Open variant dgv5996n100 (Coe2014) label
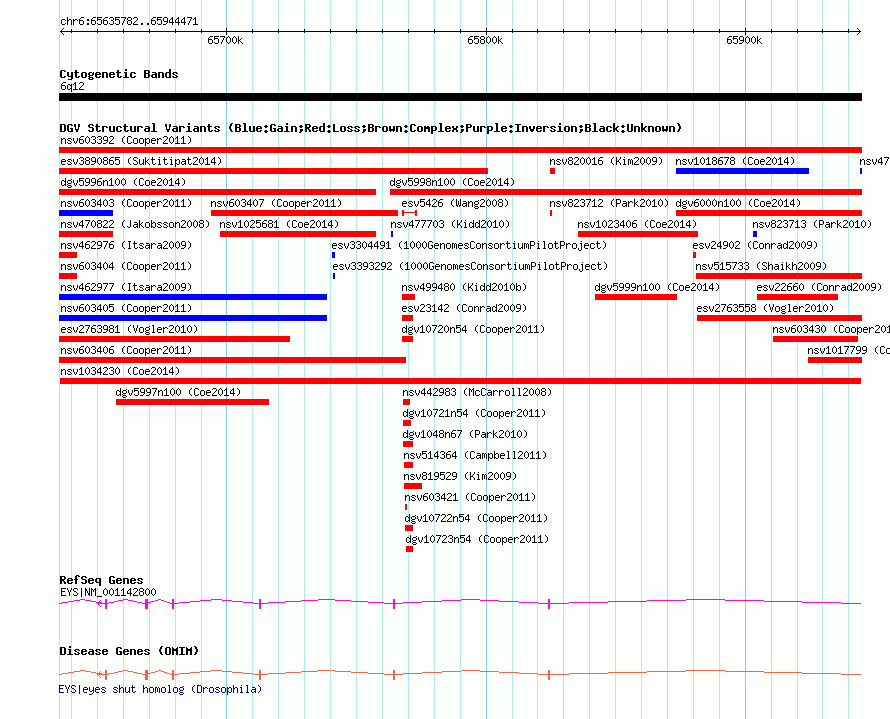890x719 pixels. (x=123, y=182)
